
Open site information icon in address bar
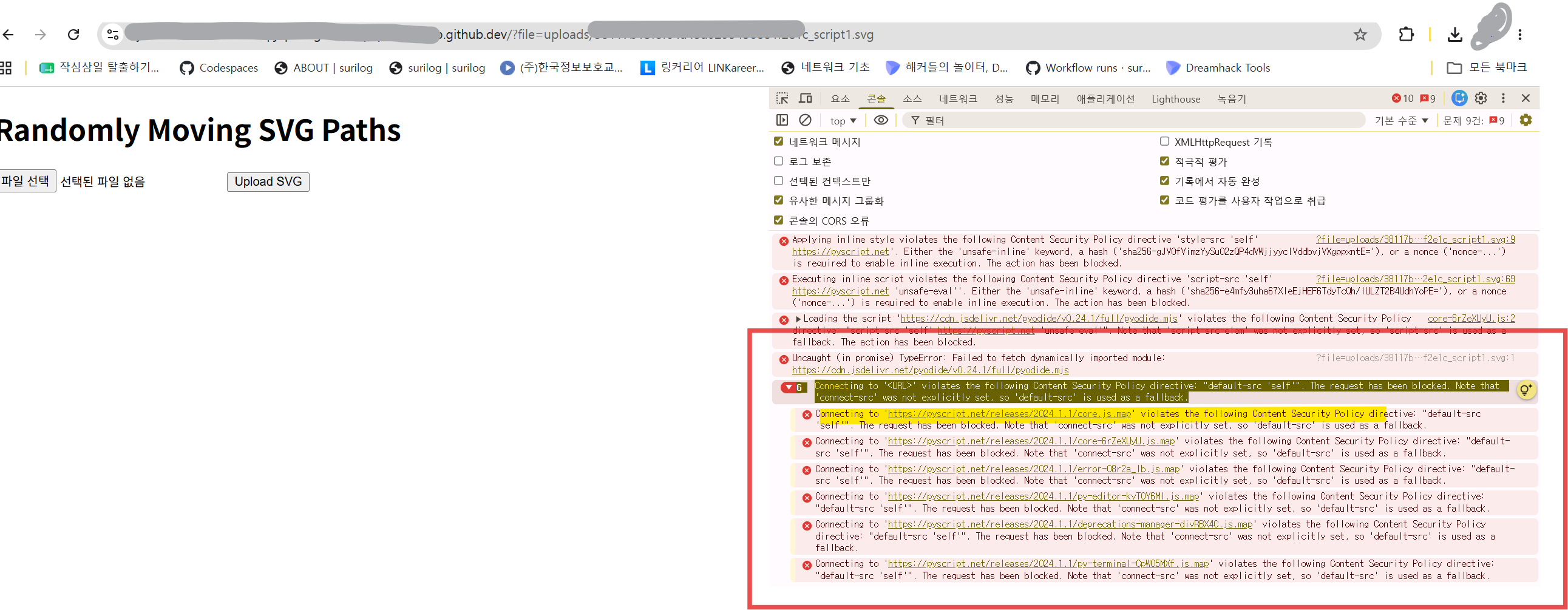(113, 35)
